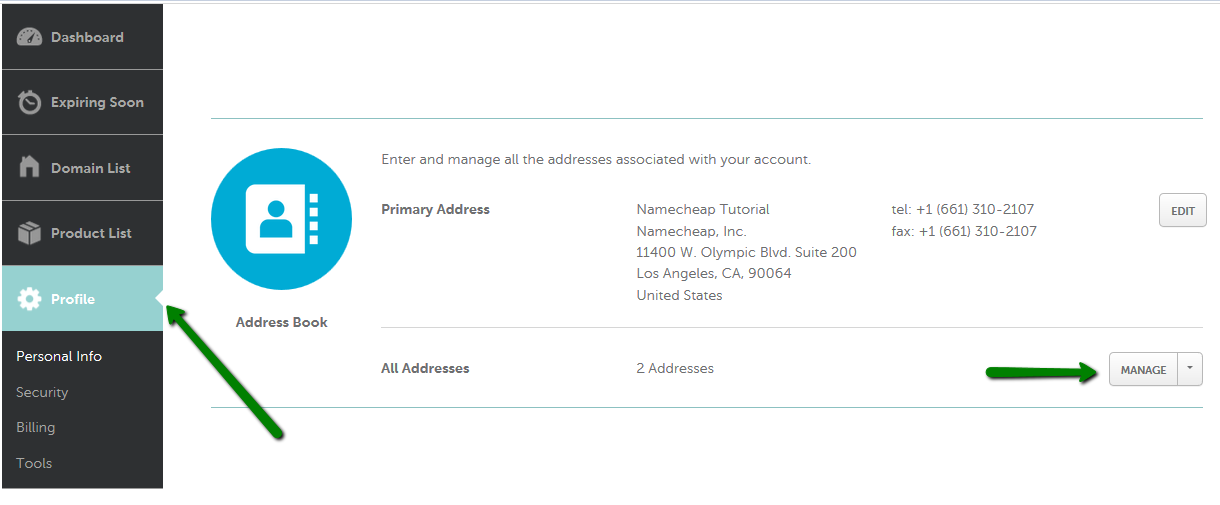Open the Product List page
1220x505 pixels.
click(x=82, y=233)
